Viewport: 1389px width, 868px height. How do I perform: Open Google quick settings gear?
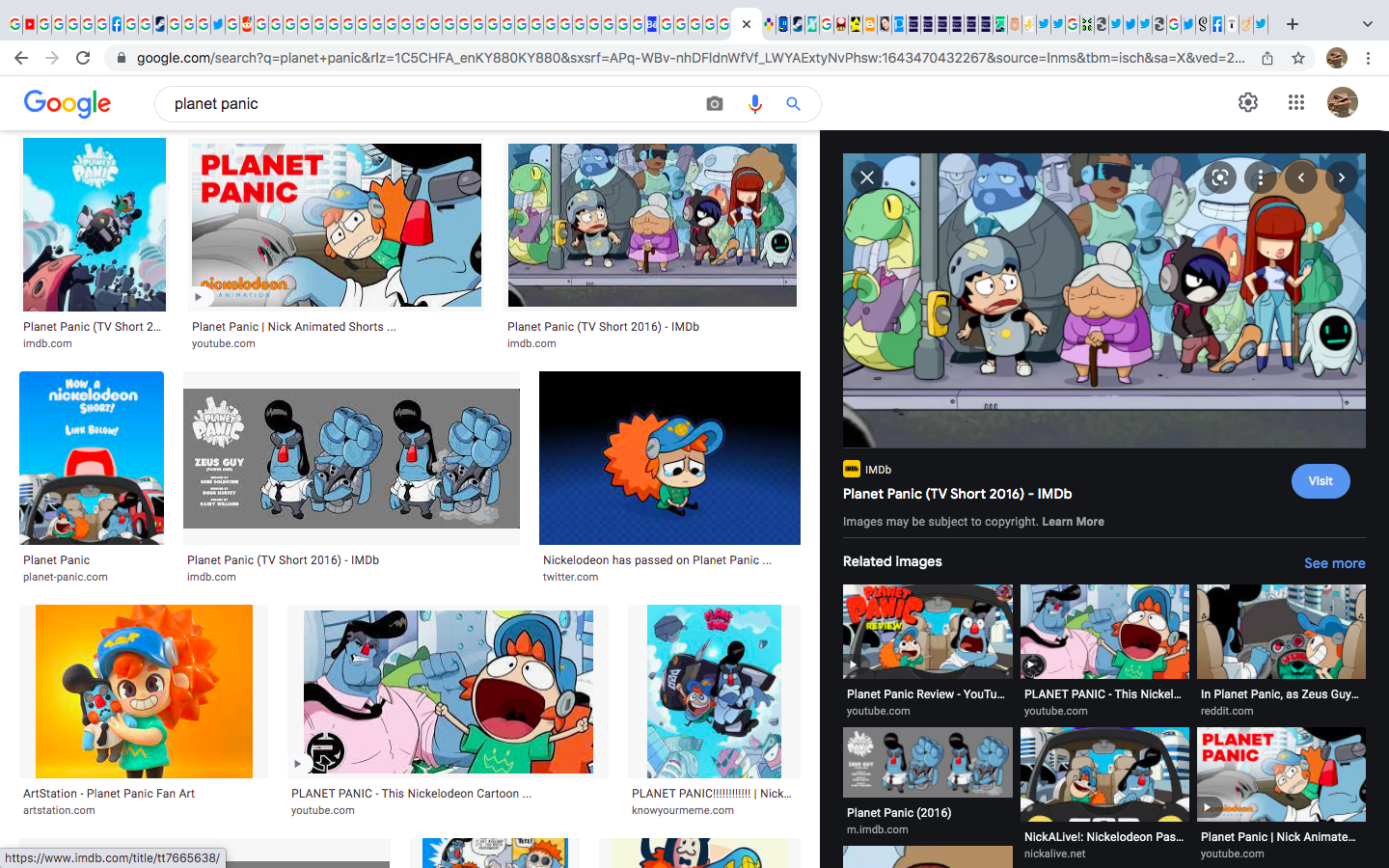click(x=1248, y=102)
